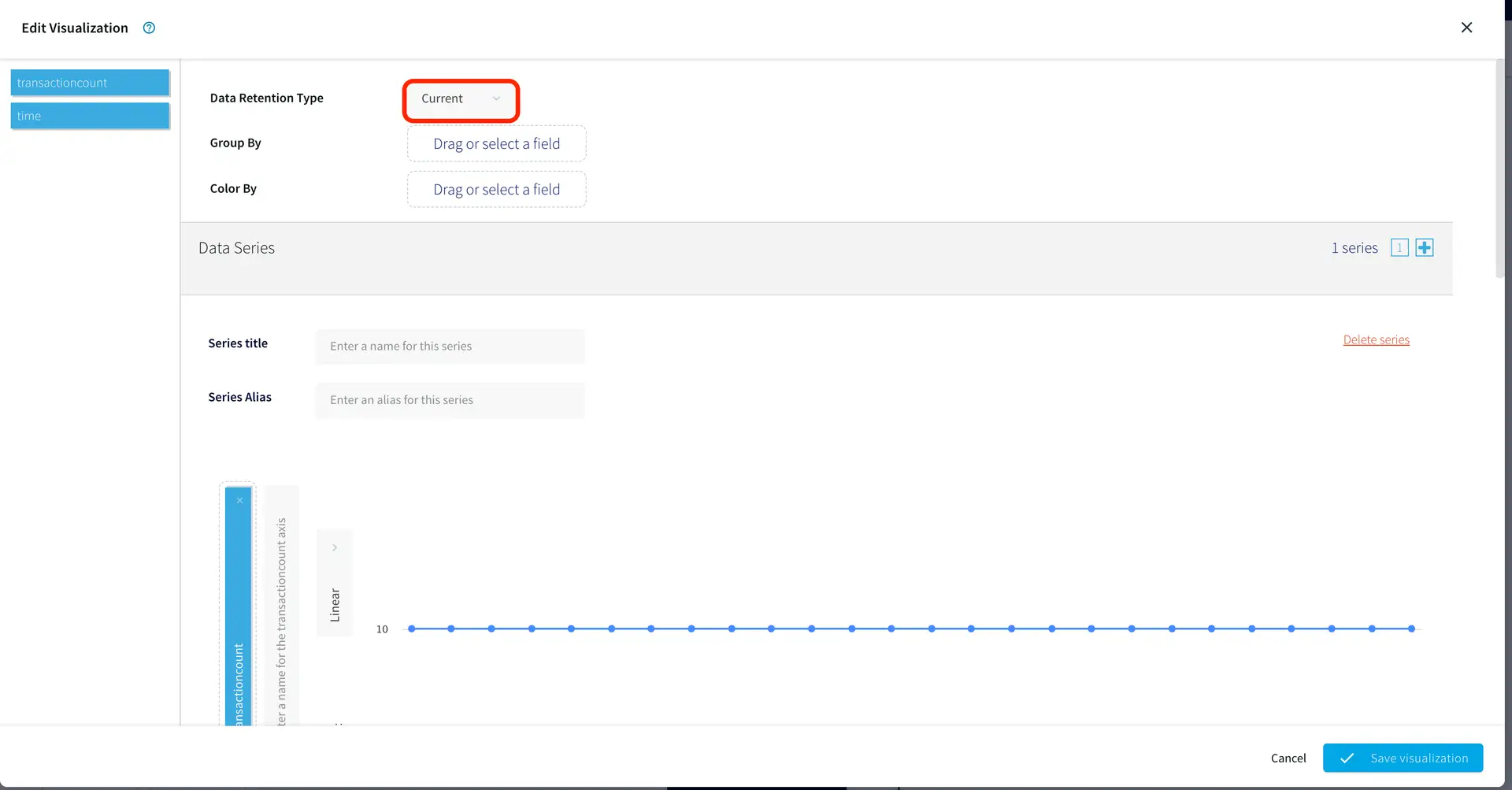Open the Group By field selector
1512x790 pixels.
coord(496,144)
